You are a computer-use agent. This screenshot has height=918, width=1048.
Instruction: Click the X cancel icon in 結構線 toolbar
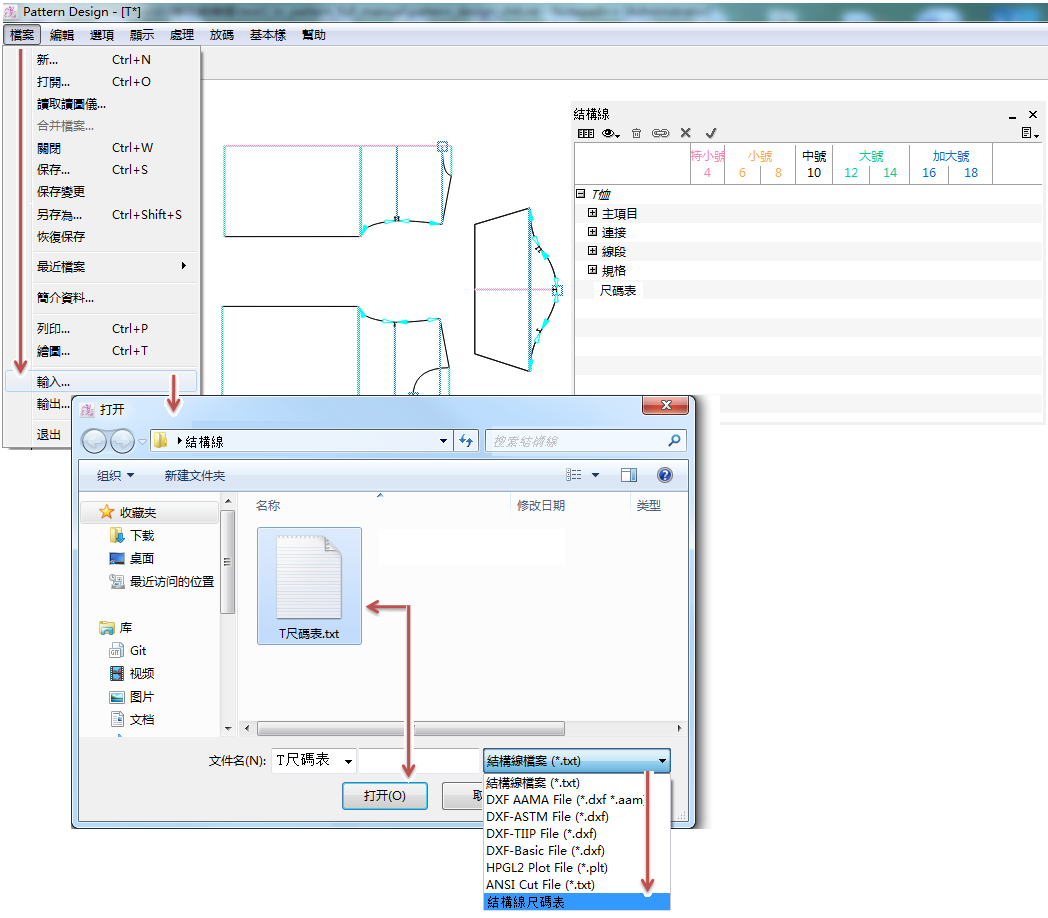click(685, 133)
